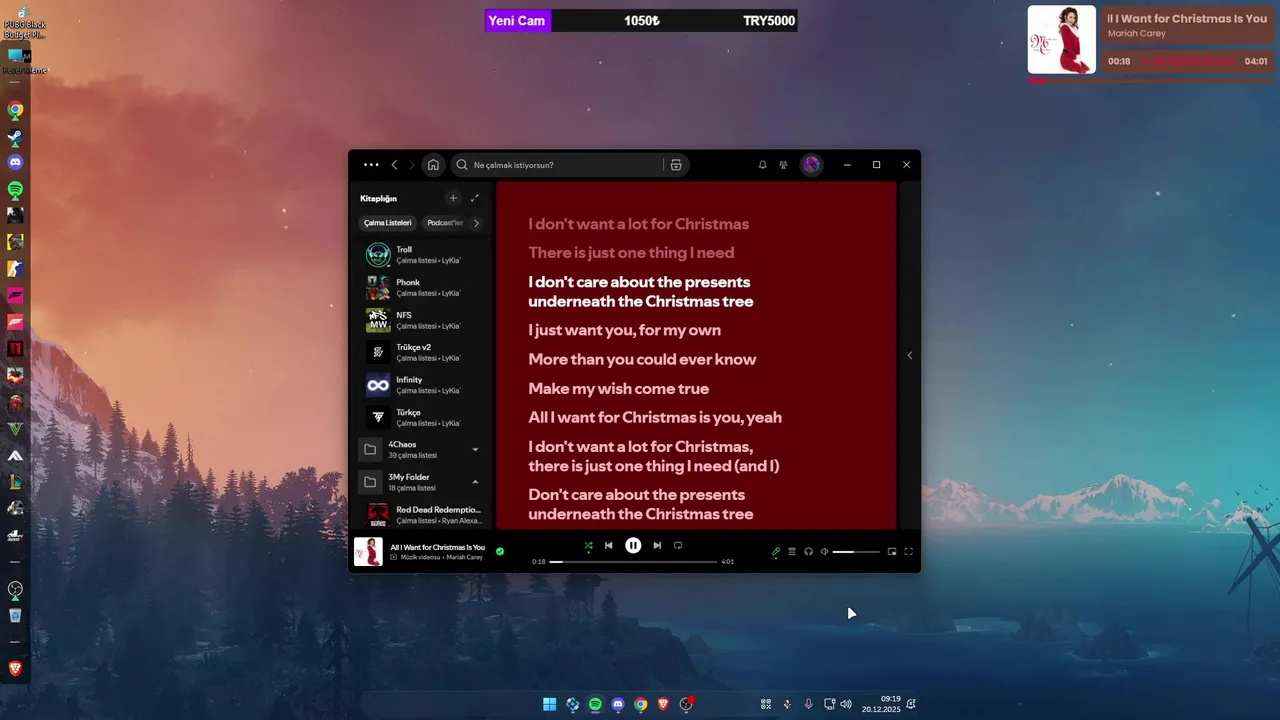The image size is (1280, 720).
Task: Open connect to a device menu
Action: pyautogui.click(x=808, y=551)
